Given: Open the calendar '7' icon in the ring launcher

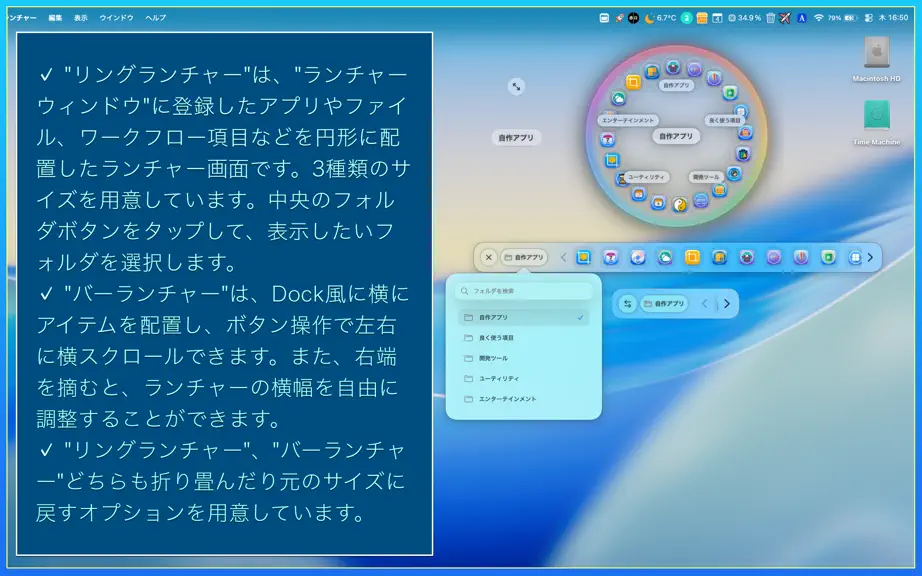Looking at the screenshot, I should (607, 139).
